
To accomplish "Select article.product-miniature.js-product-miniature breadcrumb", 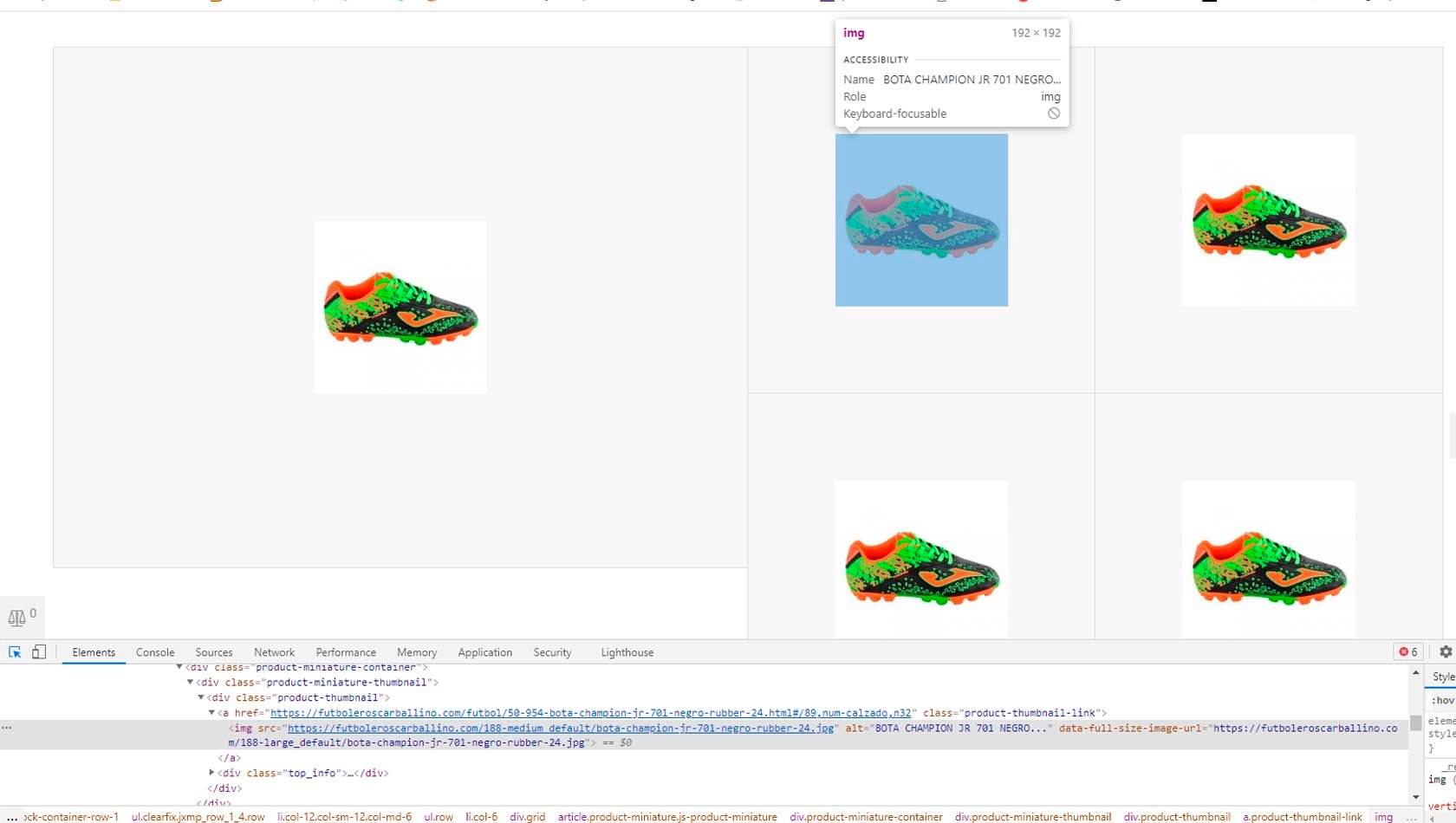I will [x=667, y=817].
